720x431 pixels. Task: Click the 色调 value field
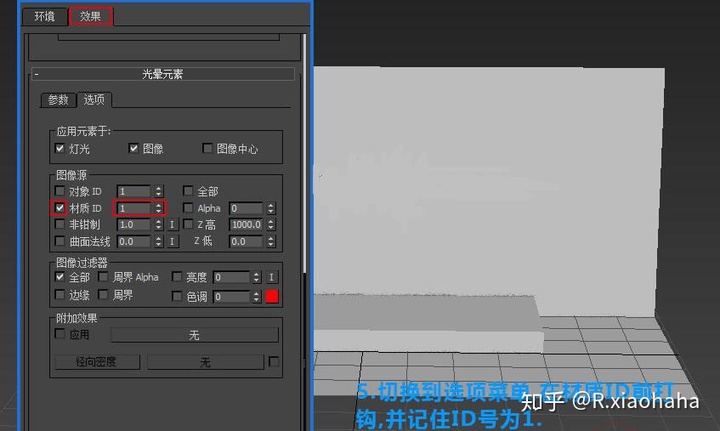pyautogui.click(x=231, y=297)
